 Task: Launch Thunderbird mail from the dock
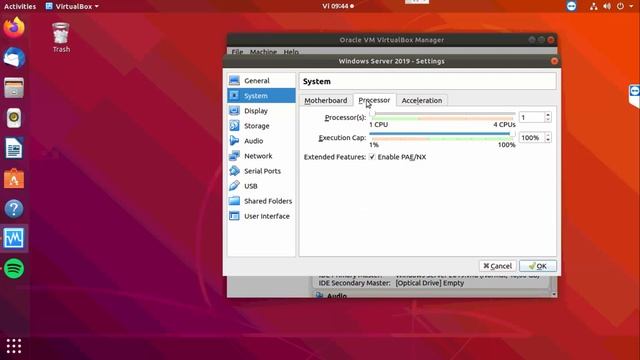point(14,58)
